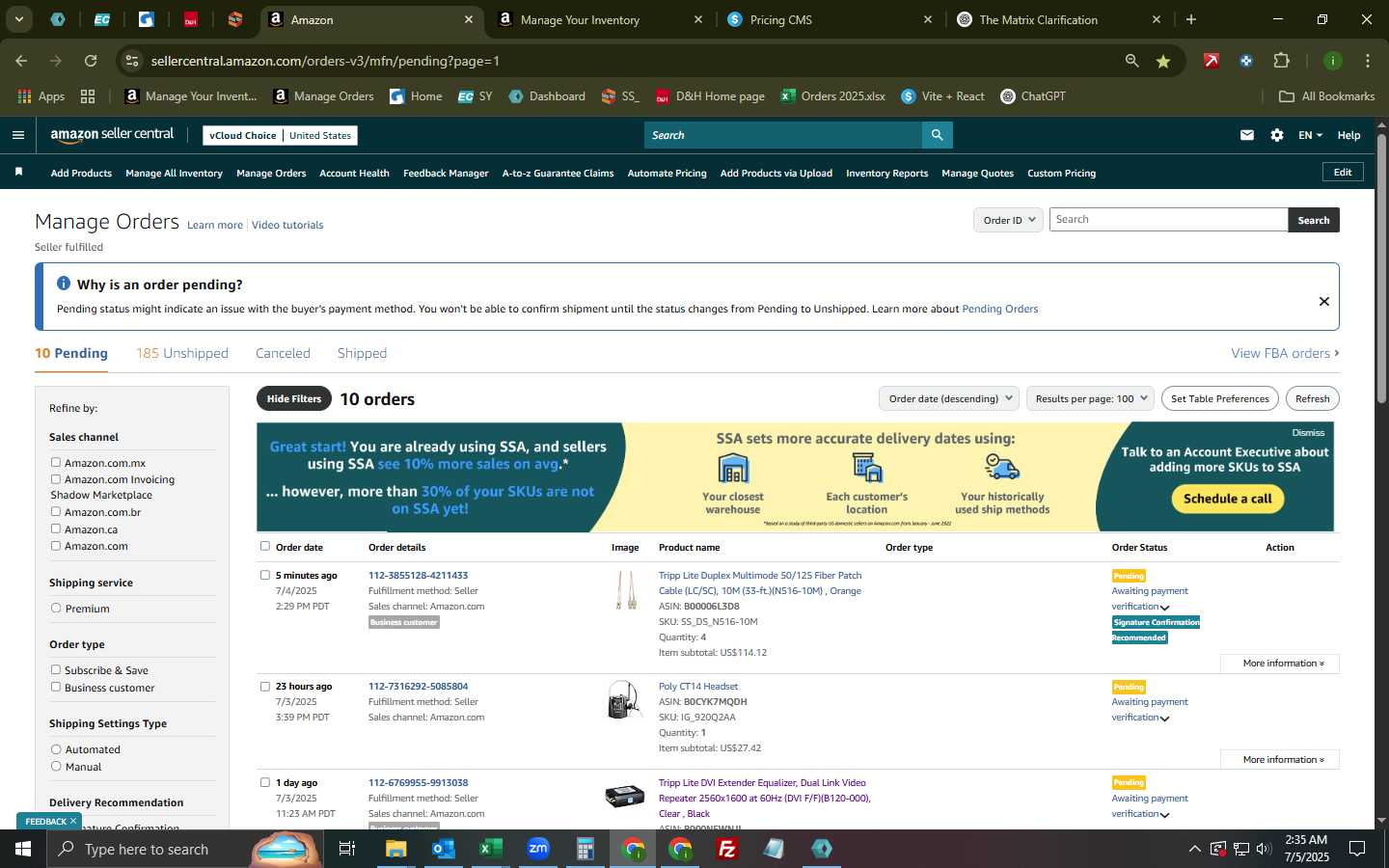The height and width of the screenshot is (868, 1389).
Task: Check the select-all orders header checkbox
Action: click(x=265, y=546)
